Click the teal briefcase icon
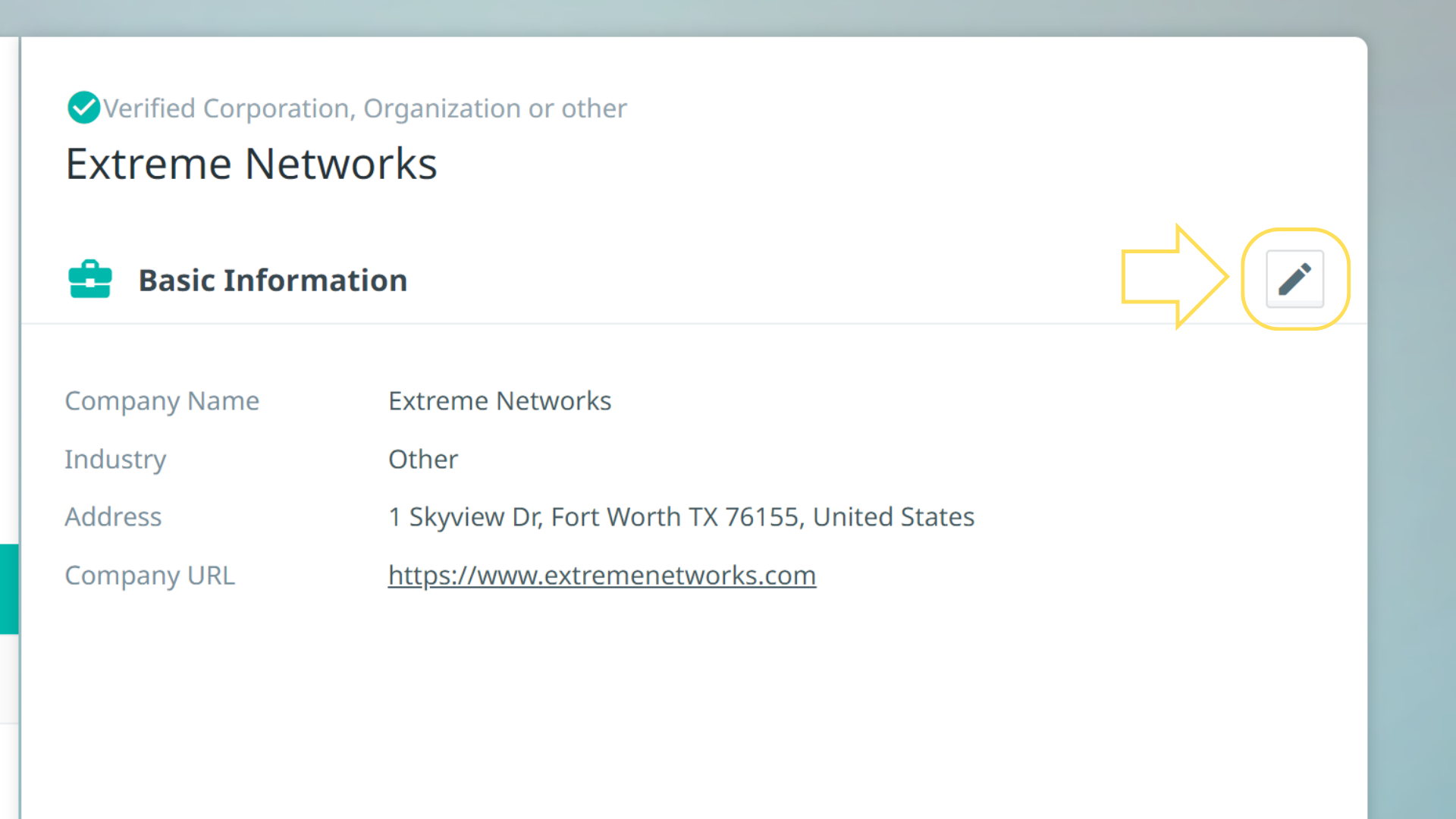Image resolution: width=1456 pixels, height=819 pixels. [90, 279]
